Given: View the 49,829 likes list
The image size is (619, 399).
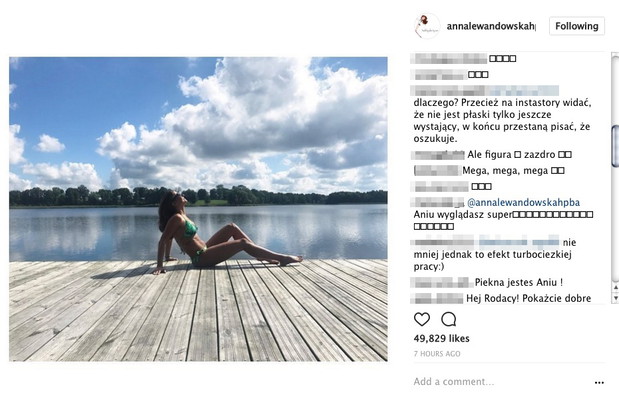Looking at the screenshot, I should coord(441,338).
